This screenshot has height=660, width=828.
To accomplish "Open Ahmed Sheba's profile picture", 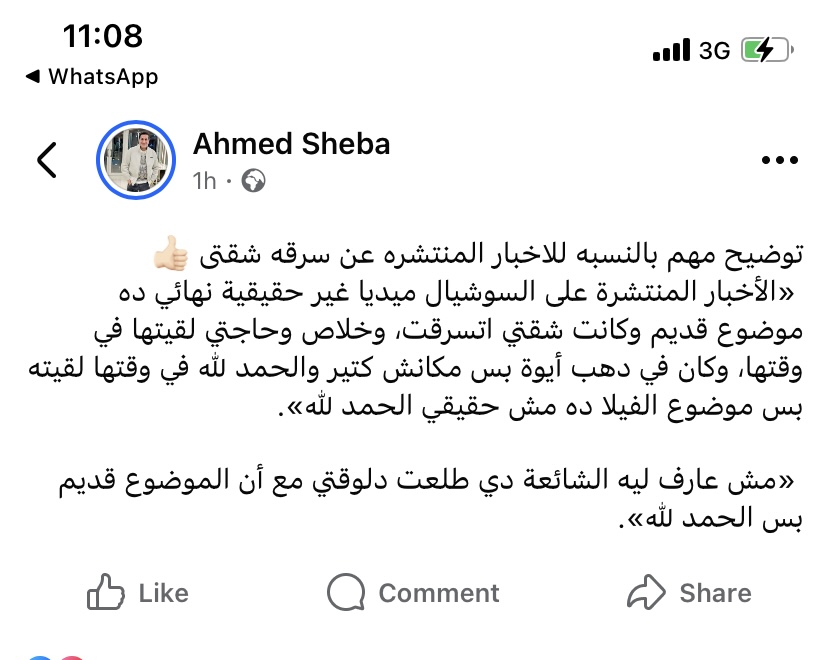I will click(136, 160).
